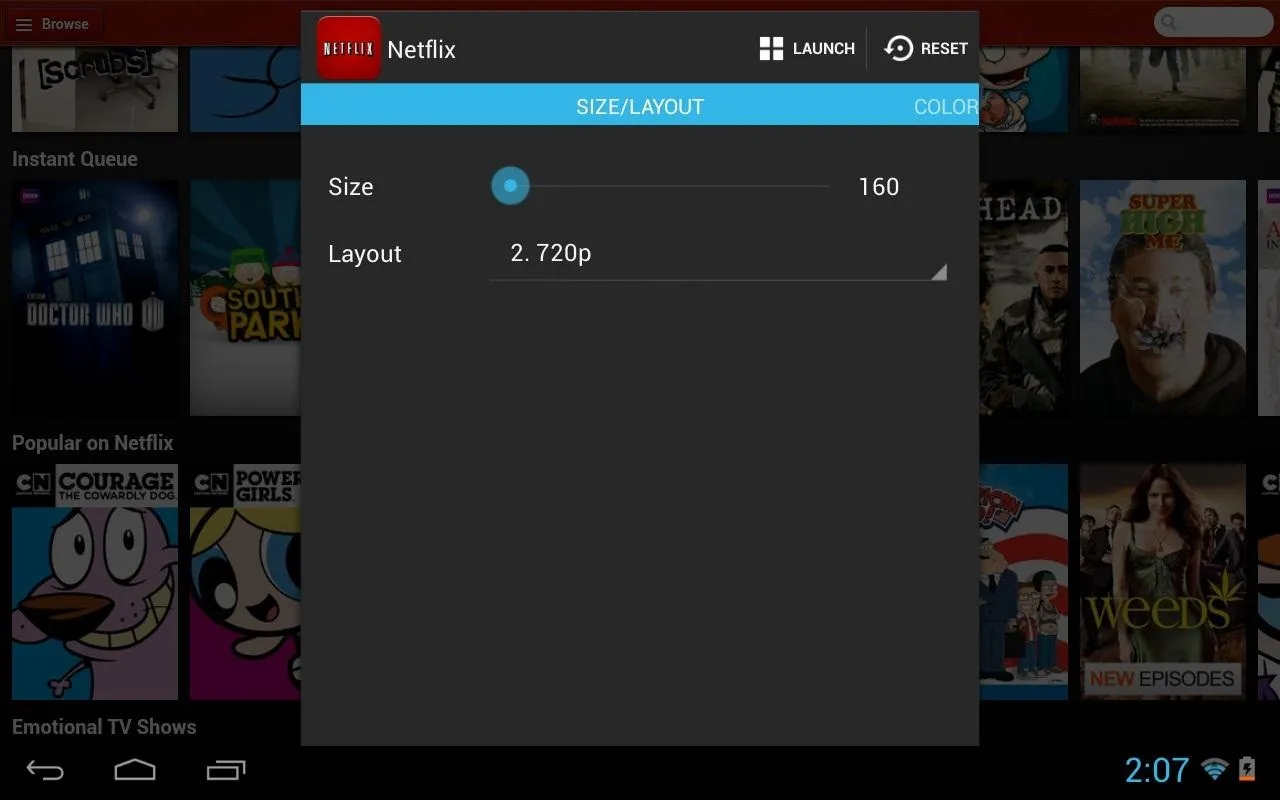This screenshot has height=800, width=1280.
Task: Open the Courage the Cowardly Dog thumbnail
Action: tap(95, 582)
